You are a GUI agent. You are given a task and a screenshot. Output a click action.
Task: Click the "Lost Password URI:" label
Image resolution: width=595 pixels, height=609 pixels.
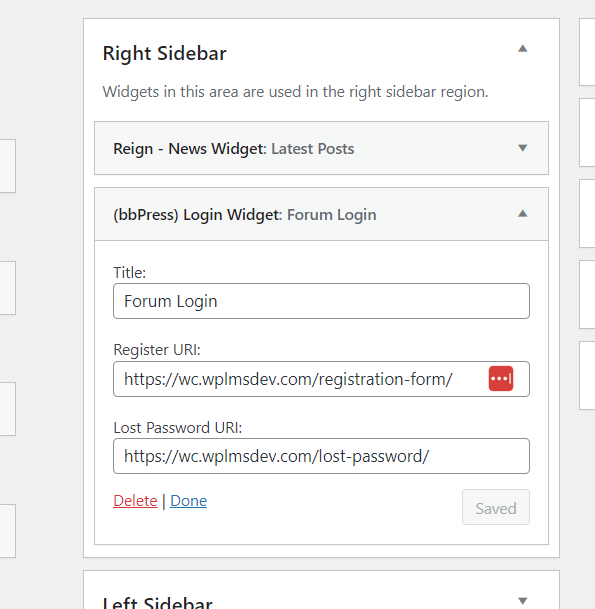[x=177, y=428]
